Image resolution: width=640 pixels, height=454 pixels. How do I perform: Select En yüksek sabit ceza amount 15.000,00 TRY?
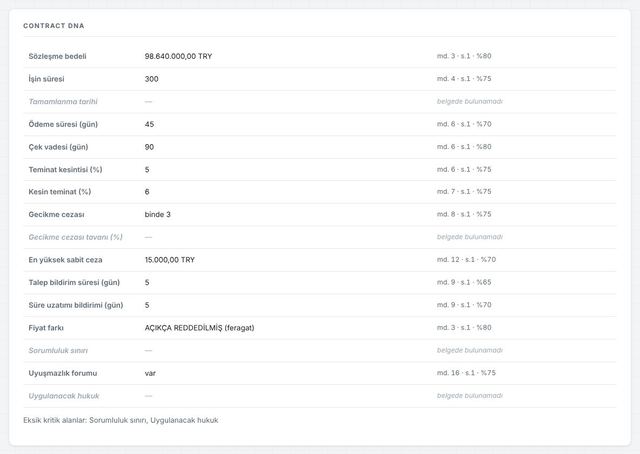(x=170, y=260)
